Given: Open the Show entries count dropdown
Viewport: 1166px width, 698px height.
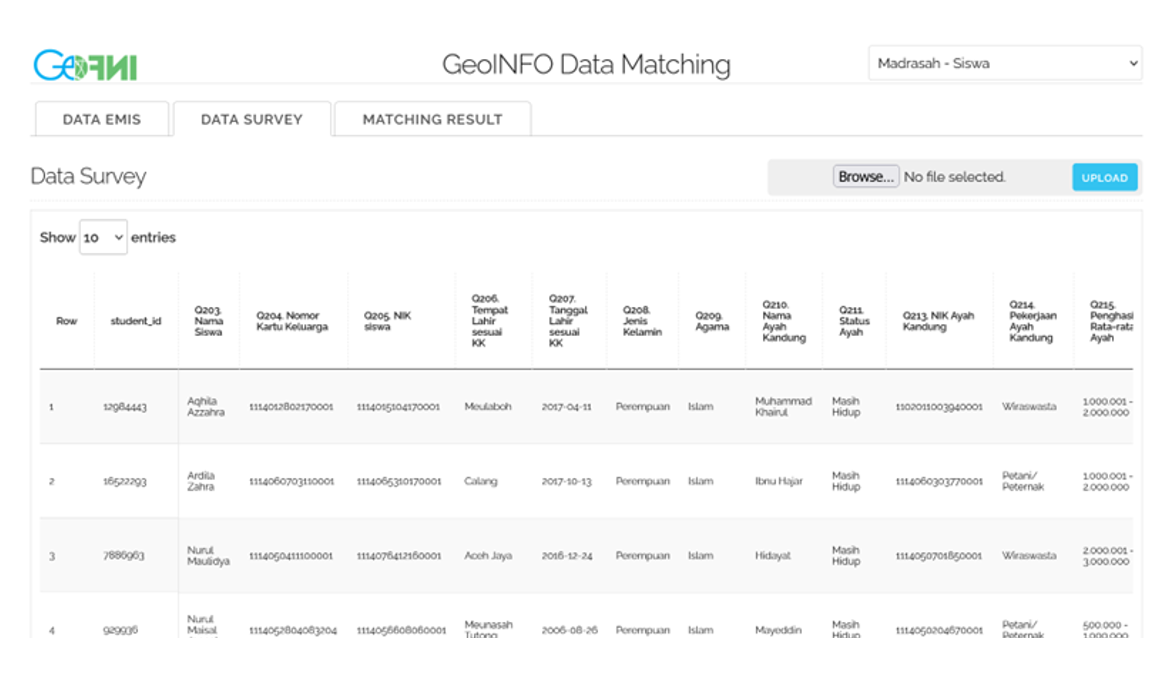Looking at the screenshot, I should [x=103, y=237].
